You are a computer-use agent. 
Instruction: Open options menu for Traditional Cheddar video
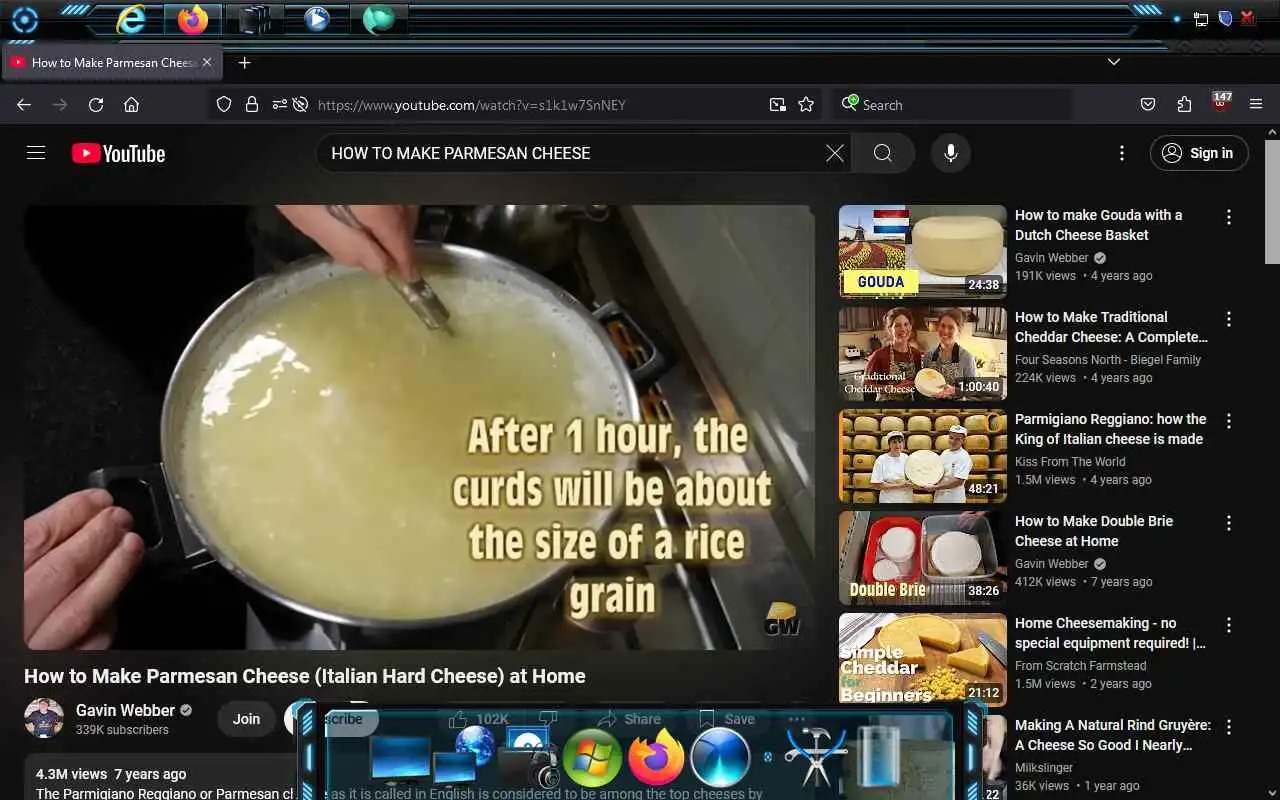pos(1229,319)
